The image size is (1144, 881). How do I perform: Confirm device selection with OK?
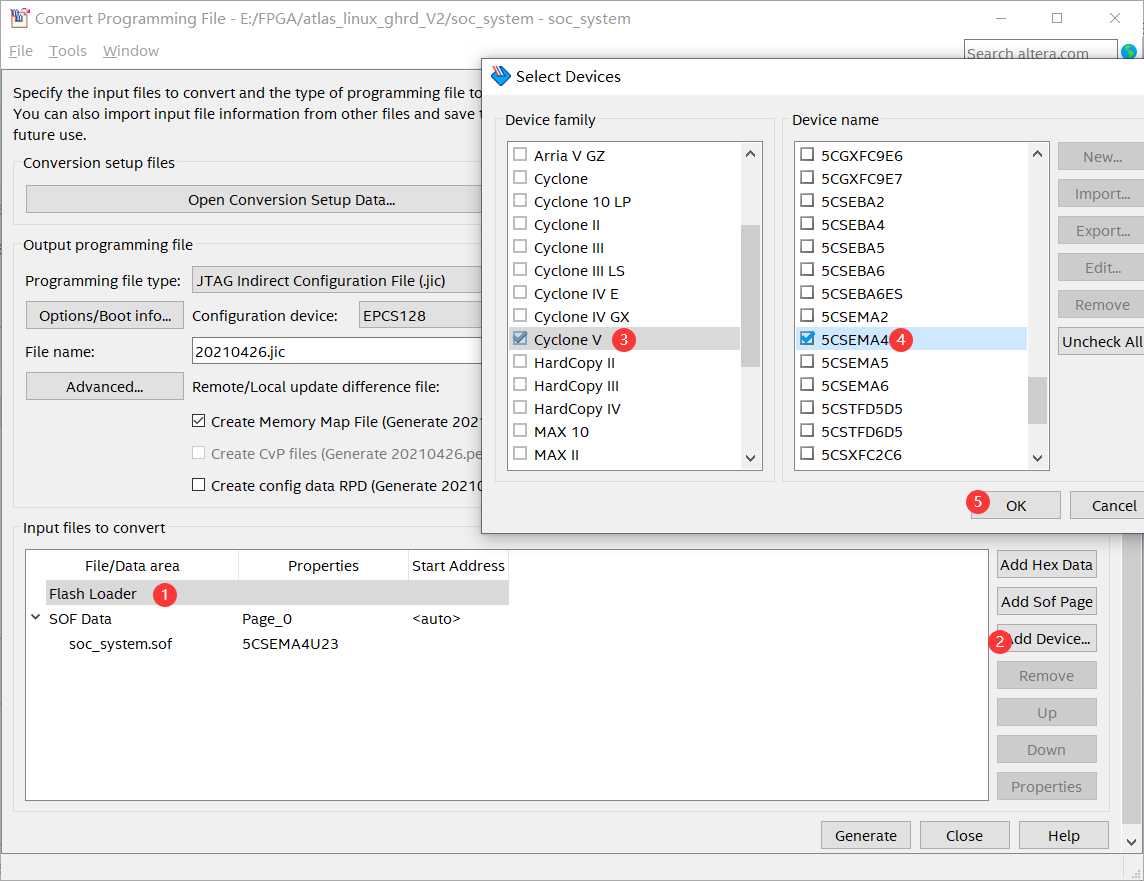tap(1016, 505)
